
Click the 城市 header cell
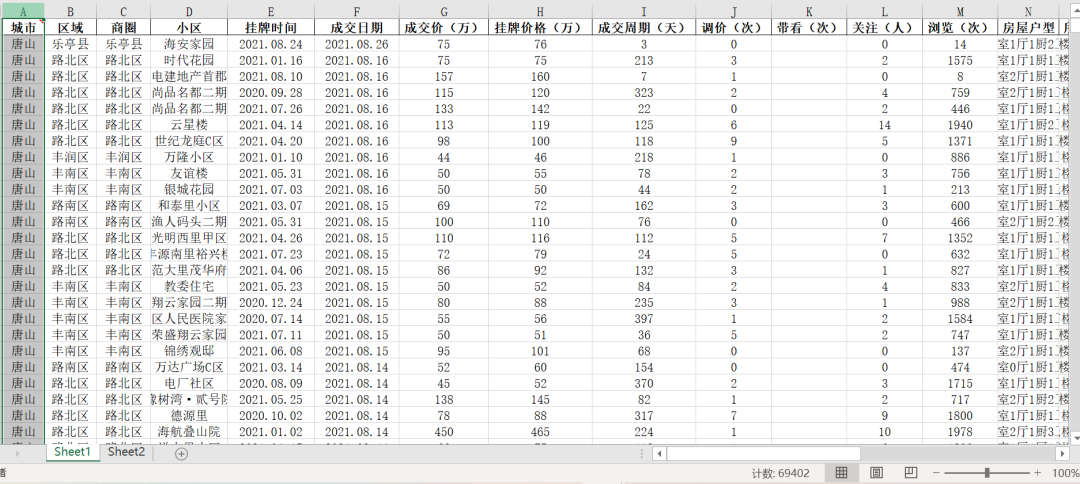(x=24, y=28)
